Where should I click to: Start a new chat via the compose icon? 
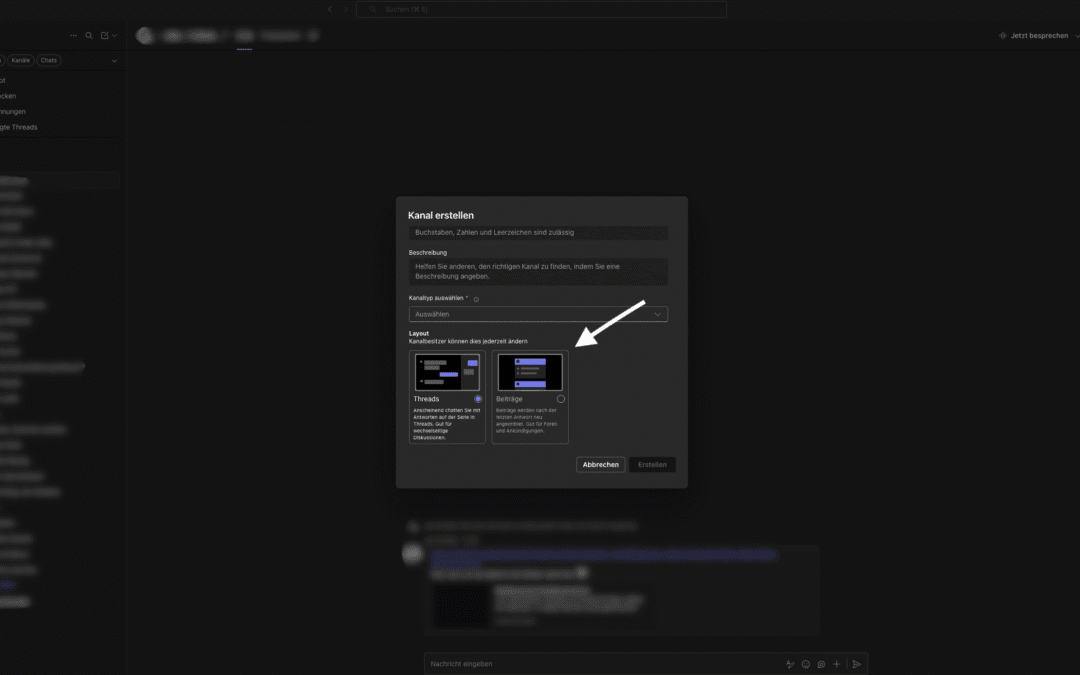pos(104,34)
